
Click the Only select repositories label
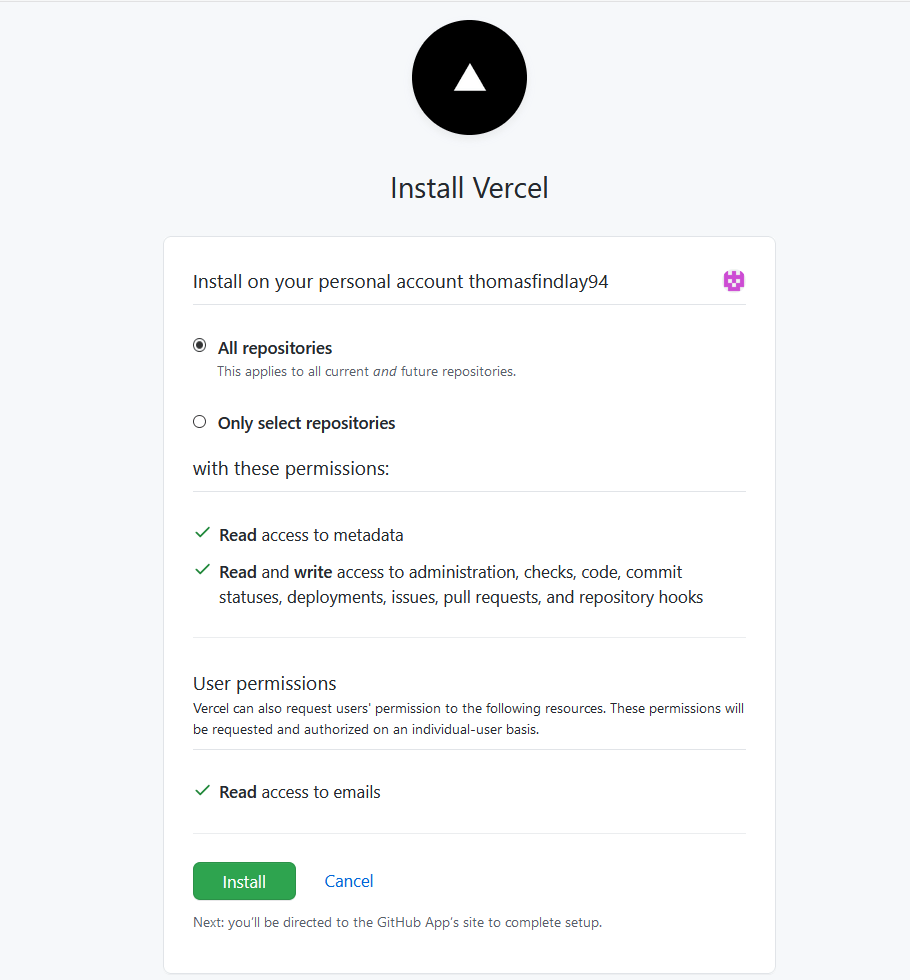point(306,423)
